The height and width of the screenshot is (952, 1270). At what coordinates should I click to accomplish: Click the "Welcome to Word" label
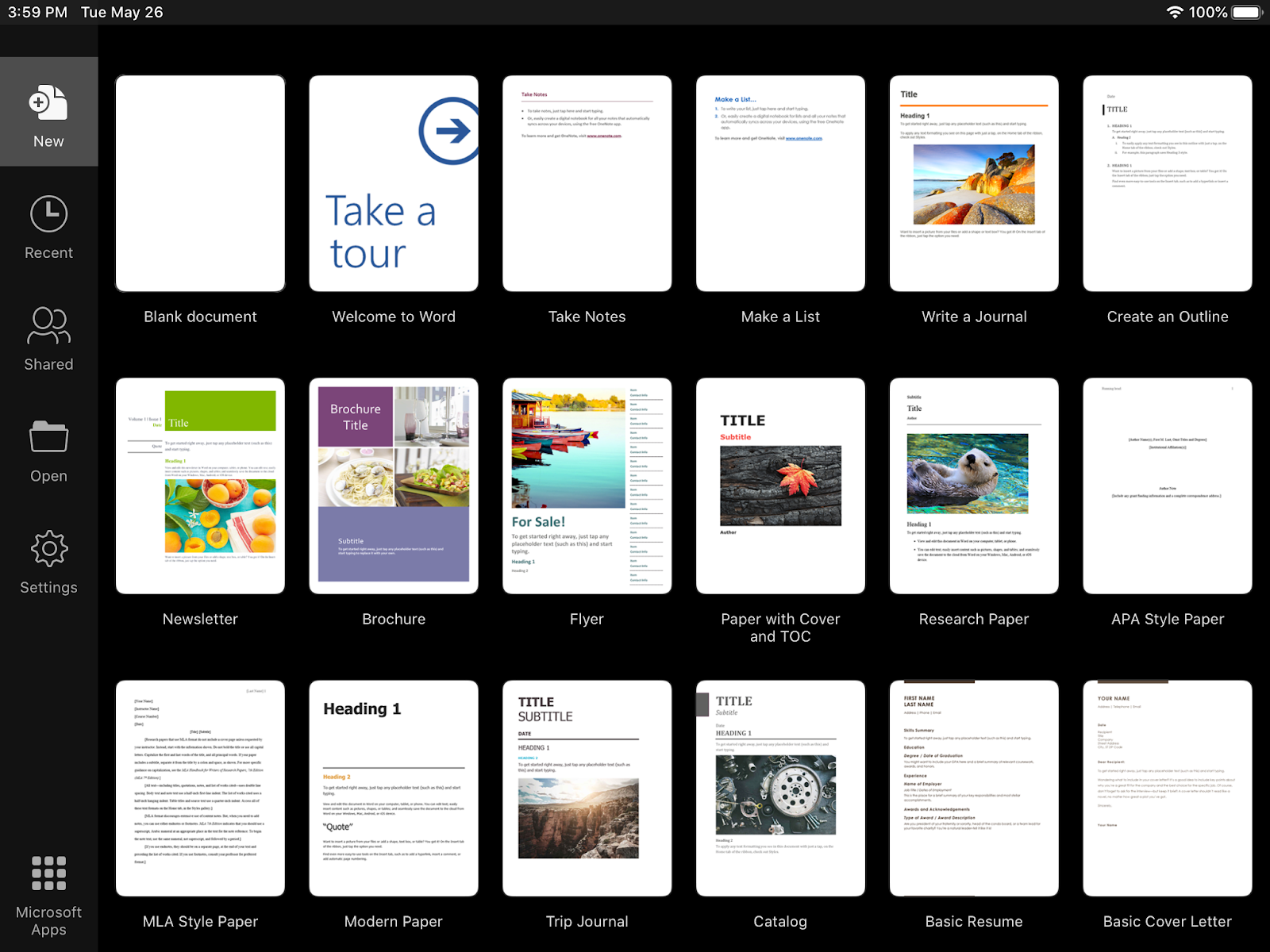(394, 317)
